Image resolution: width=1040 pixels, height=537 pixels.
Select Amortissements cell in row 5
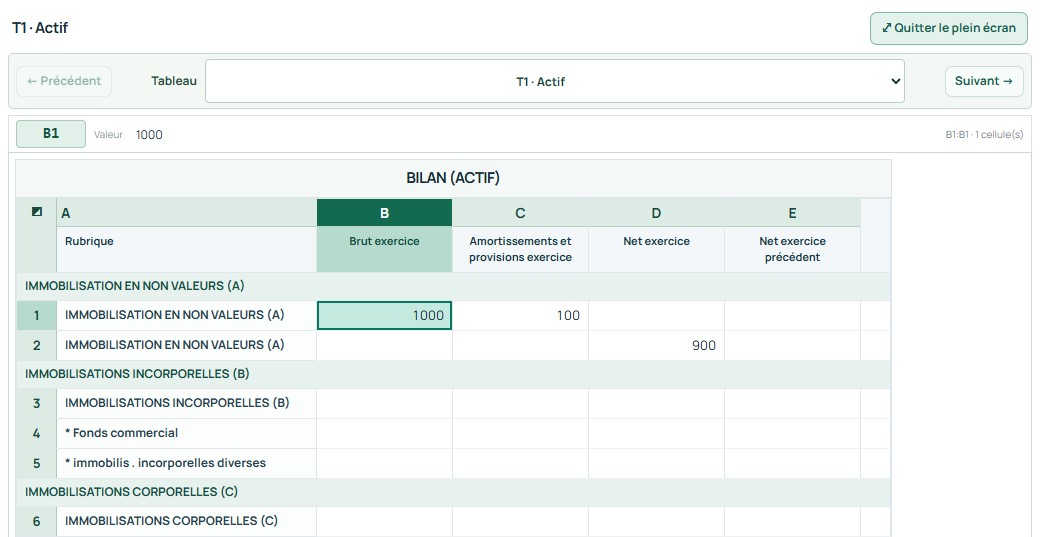[521, 463]
